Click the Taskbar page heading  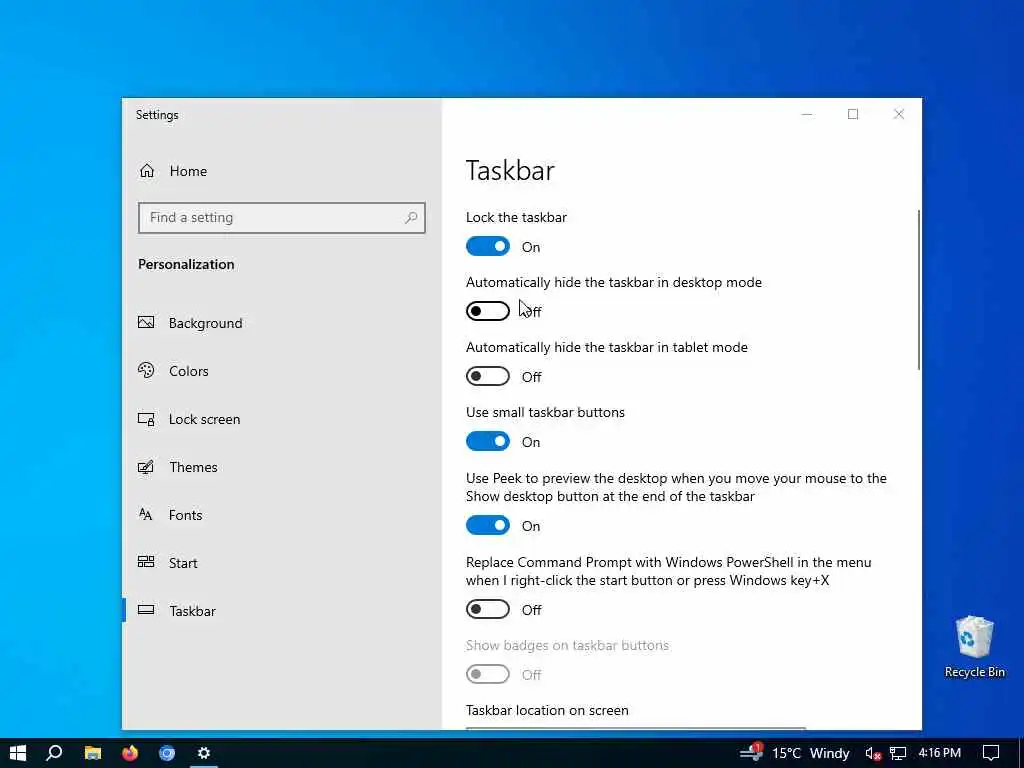tap(510, 170)
